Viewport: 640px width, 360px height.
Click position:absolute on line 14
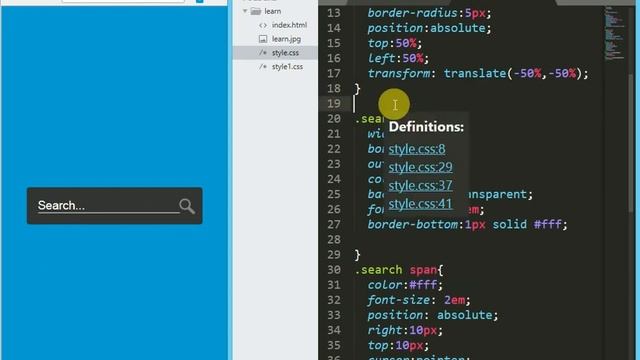coord(429,28)
